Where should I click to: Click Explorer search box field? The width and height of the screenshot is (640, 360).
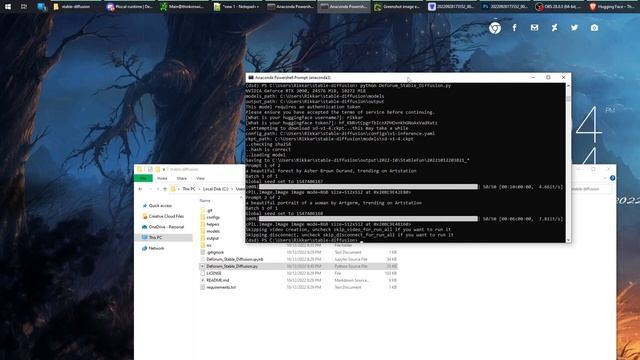click(591, 189)
